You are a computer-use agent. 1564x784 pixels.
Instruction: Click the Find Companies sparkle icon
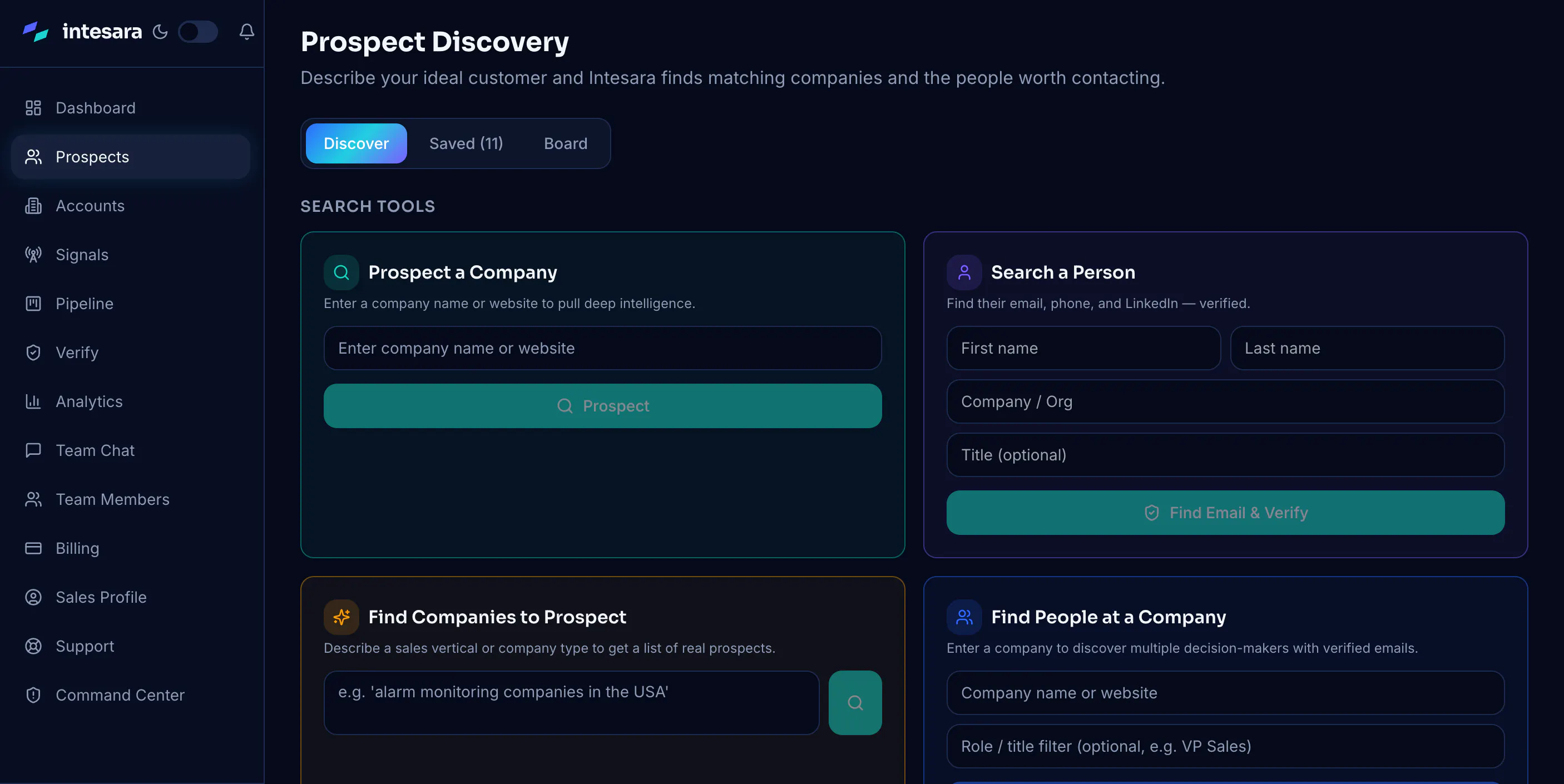click(341, 617)
